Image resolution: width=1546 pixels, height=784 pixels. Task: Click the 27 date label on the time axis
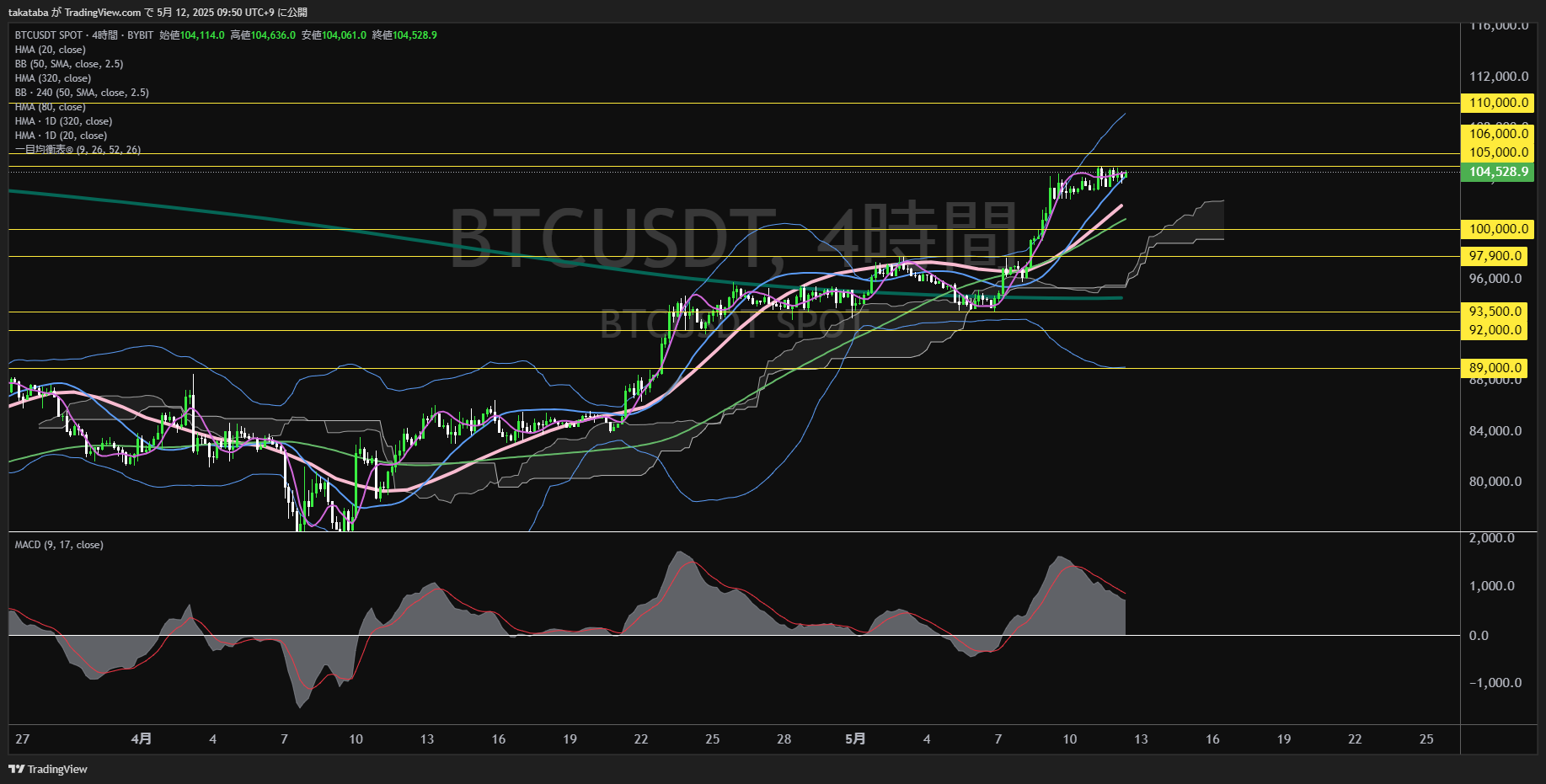[23, 739]
